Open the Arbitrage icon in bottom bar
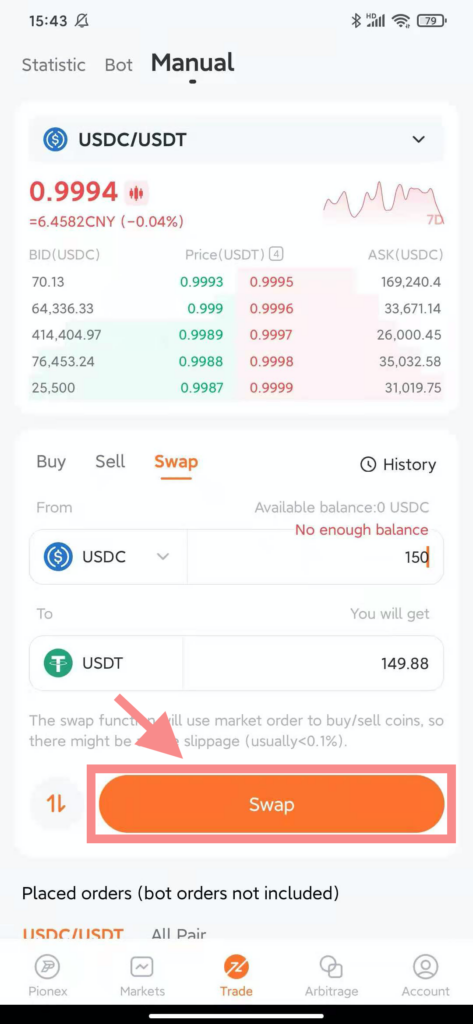 [x=331, y=967]
